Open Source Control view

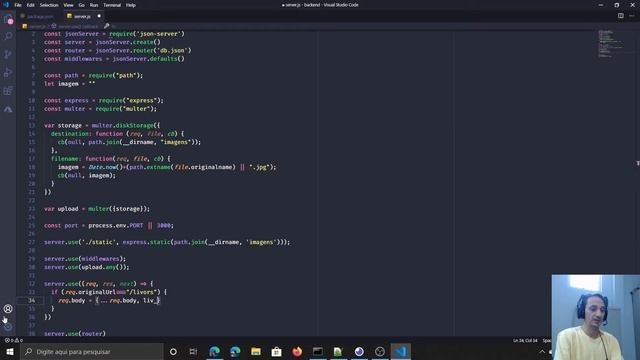(8, 54)
